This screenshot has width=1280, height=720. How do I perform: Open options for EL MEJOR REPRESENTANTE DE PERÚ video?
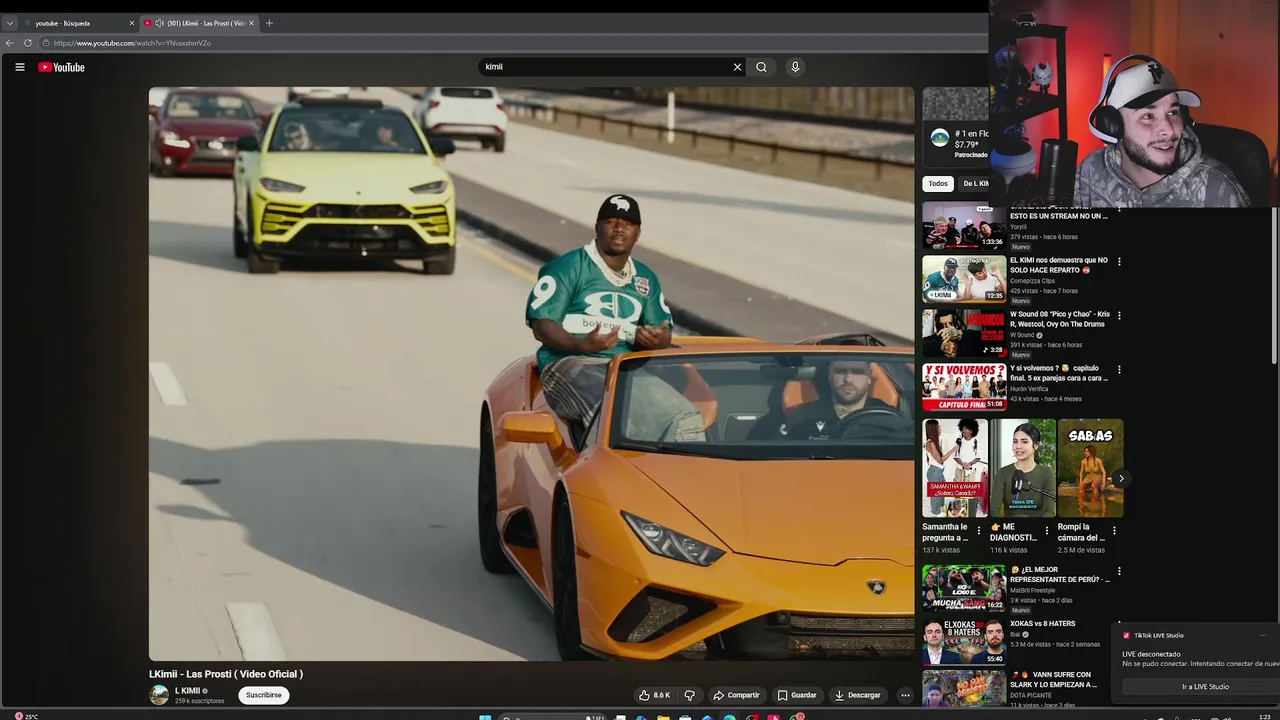click(1119, 571)
